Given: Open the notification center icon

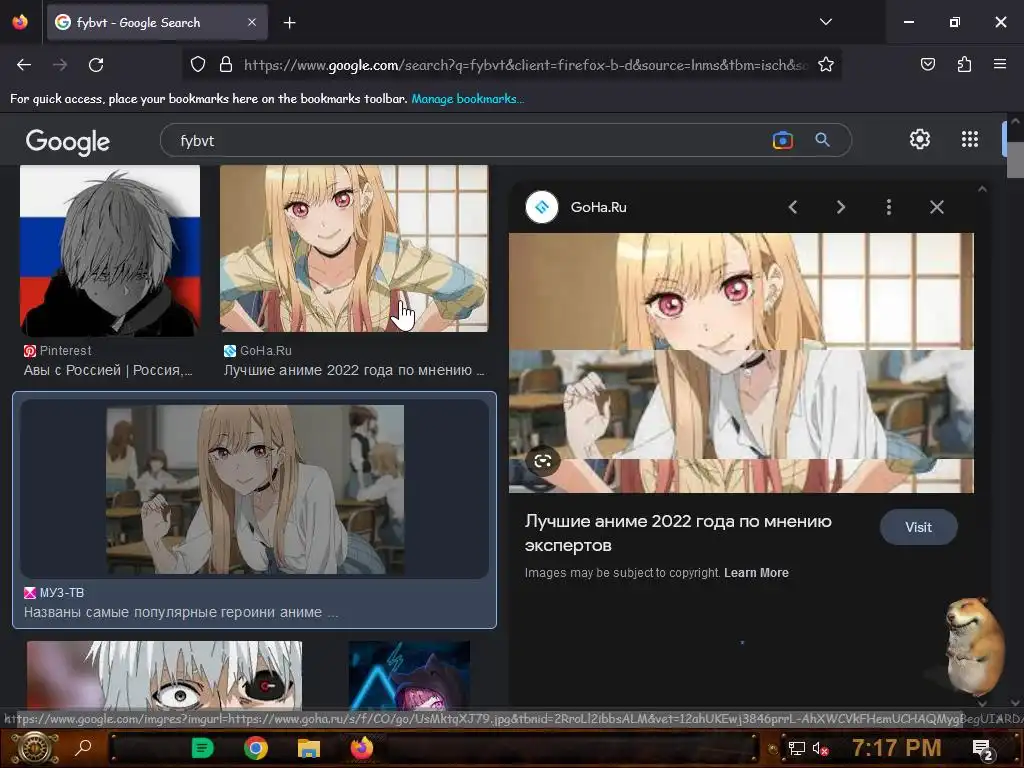Looking at the screenshot, I should [982, 749].
